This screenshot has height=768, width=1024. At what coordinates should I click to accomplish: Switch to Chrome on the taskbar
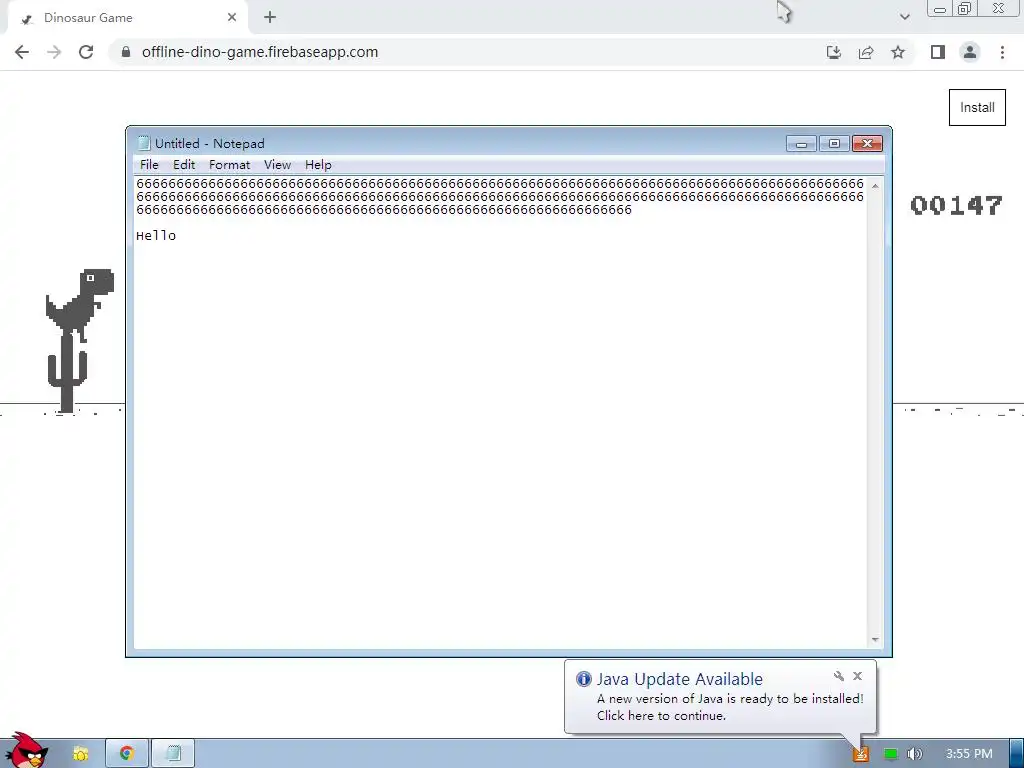pyautogui.click(x=127, y=754)
